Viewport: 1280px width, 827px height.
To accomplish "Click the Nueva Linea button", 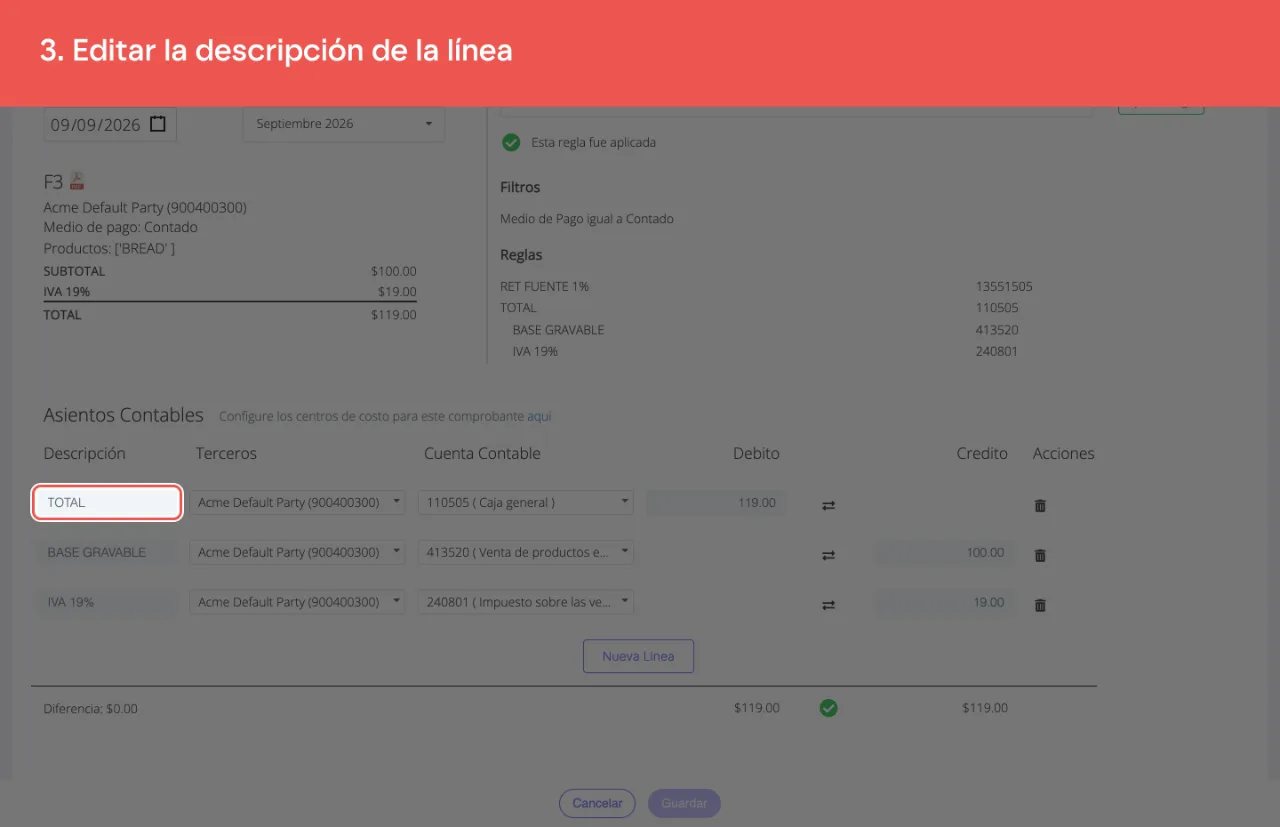I will [638, 657].
